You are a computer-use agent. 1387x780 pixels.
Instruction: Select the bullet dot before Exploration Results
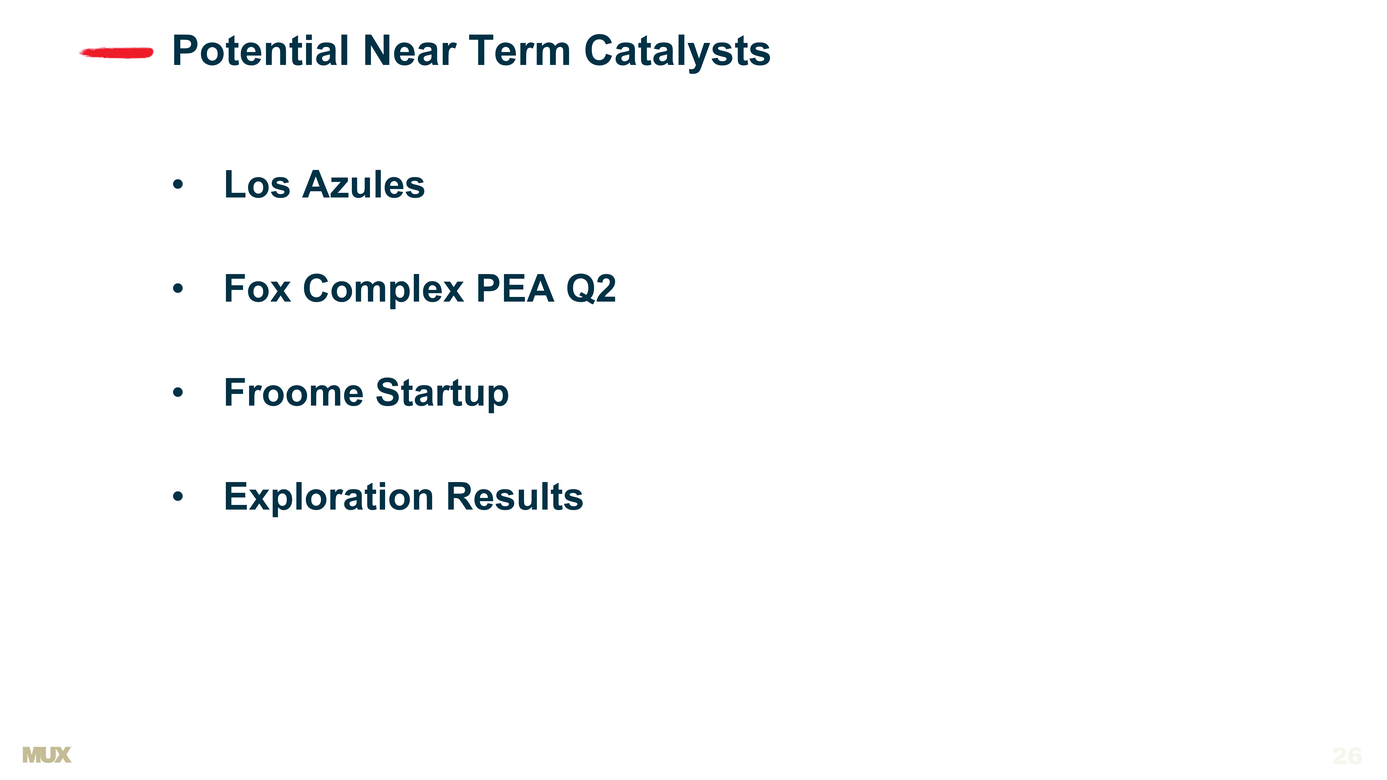pyautogui.click(x=178, y=497)
